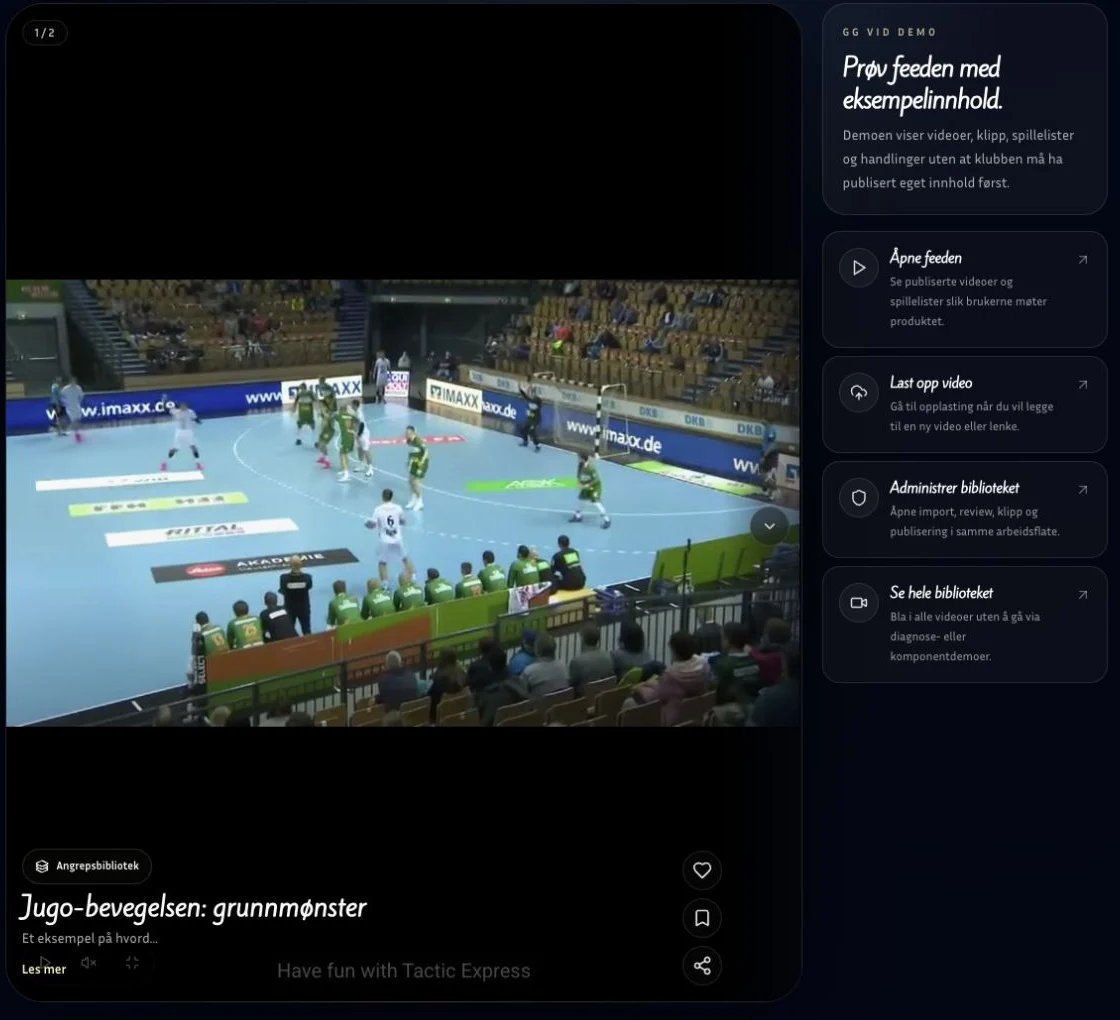Expand description with Les mer

44,969
